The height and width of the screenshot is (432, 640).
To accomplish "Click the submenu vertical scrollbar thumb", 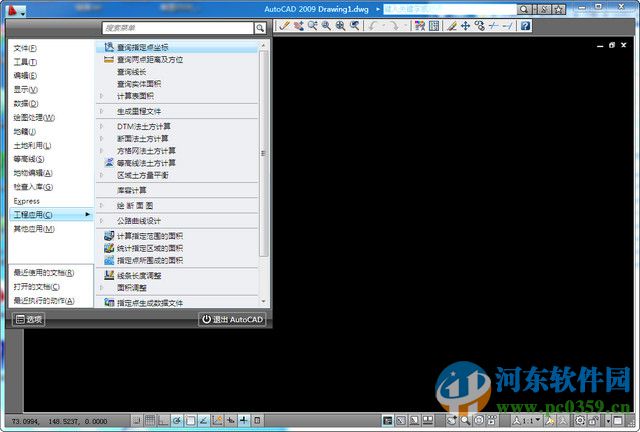I will coord(264,154).
